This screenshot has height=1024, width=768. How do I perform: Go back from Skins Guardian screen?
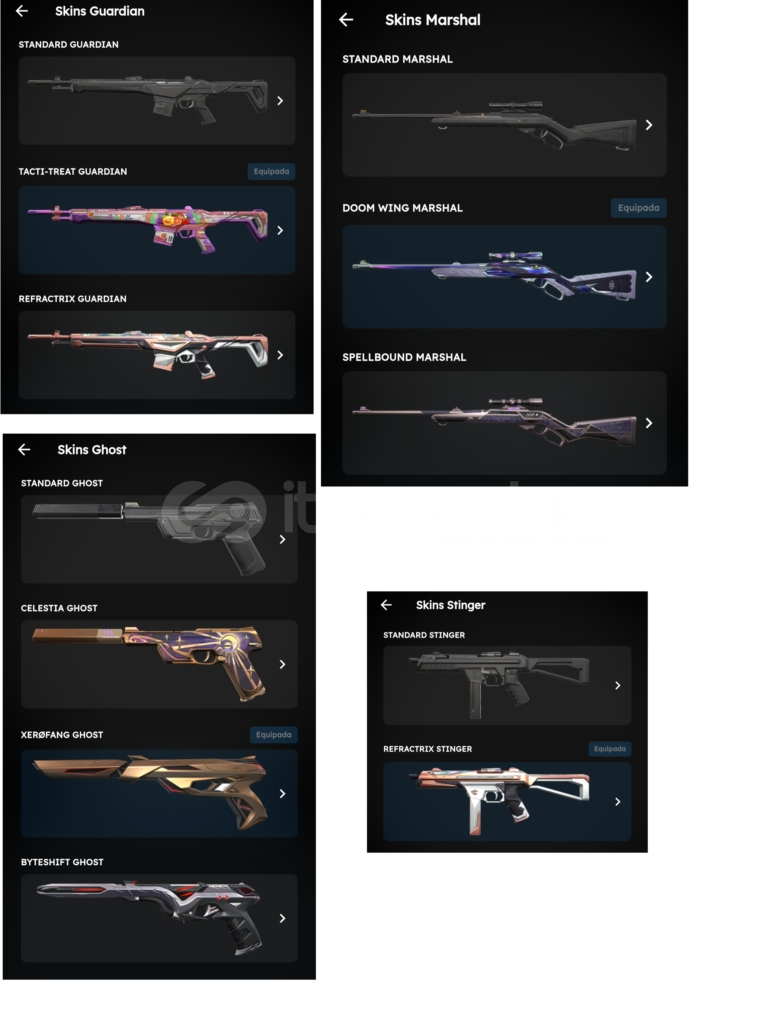22,11
